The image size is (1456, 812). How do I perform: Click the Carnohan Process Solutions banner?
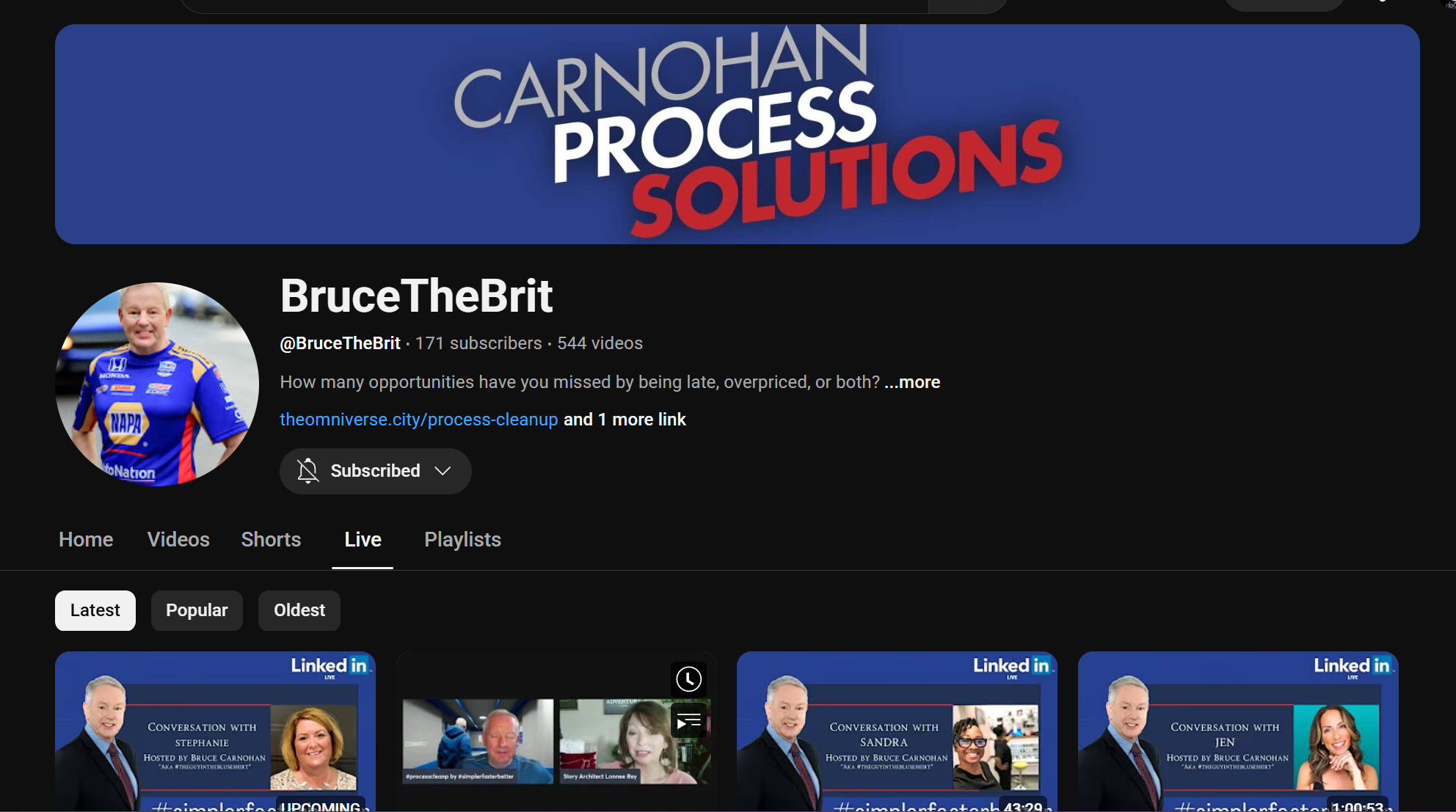pos(737,134)
